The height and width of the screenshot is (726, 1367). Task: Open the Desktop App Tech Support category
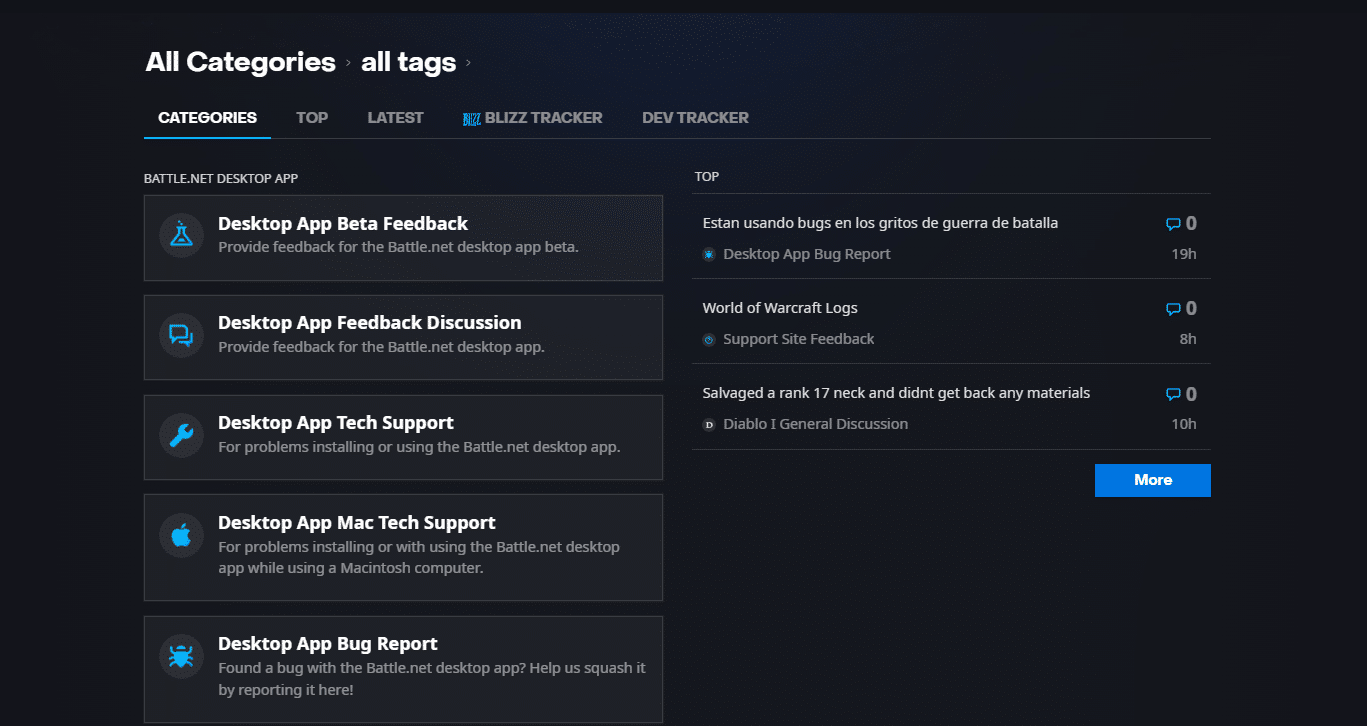[336, 423]
